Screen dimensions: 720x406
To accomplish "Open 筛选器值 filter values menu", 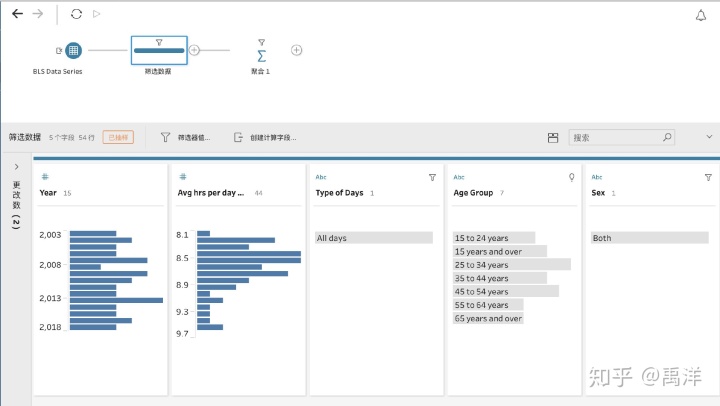I will coord(185,137).
